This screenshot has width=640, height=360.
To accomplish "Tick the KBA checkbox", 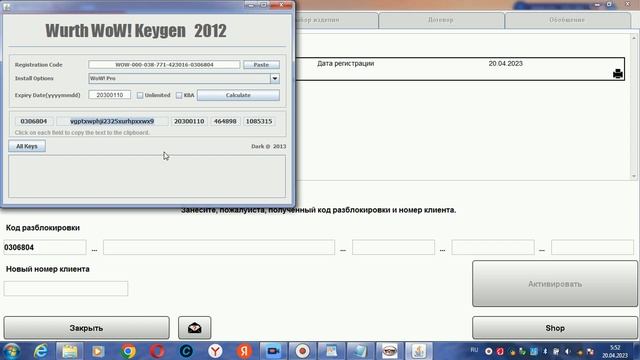I will (179, 95).
